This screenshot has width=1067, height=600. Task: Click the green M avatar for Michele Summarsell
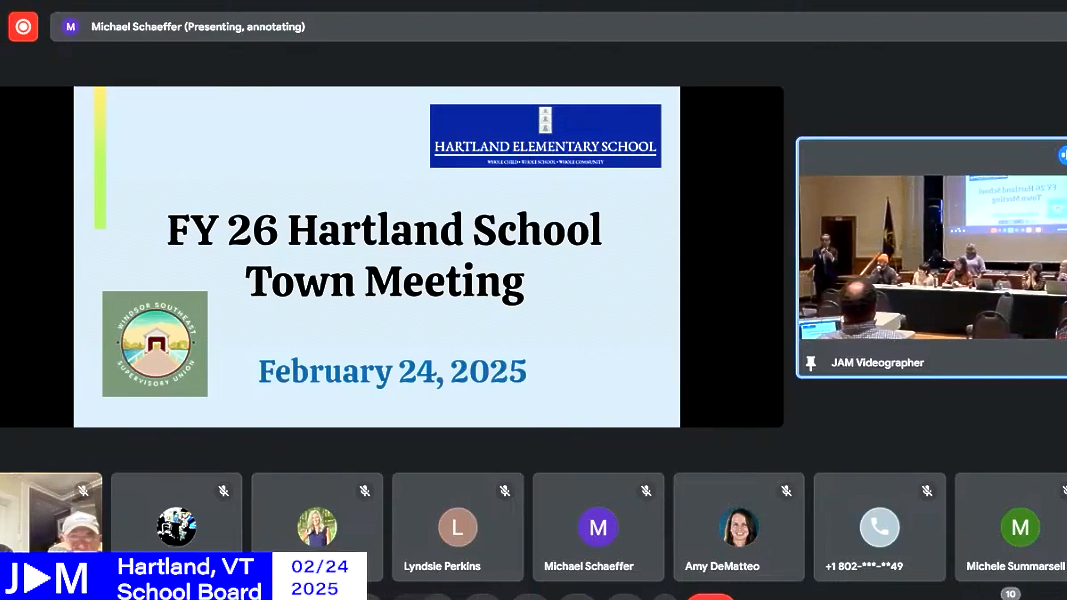[1020, 527]
